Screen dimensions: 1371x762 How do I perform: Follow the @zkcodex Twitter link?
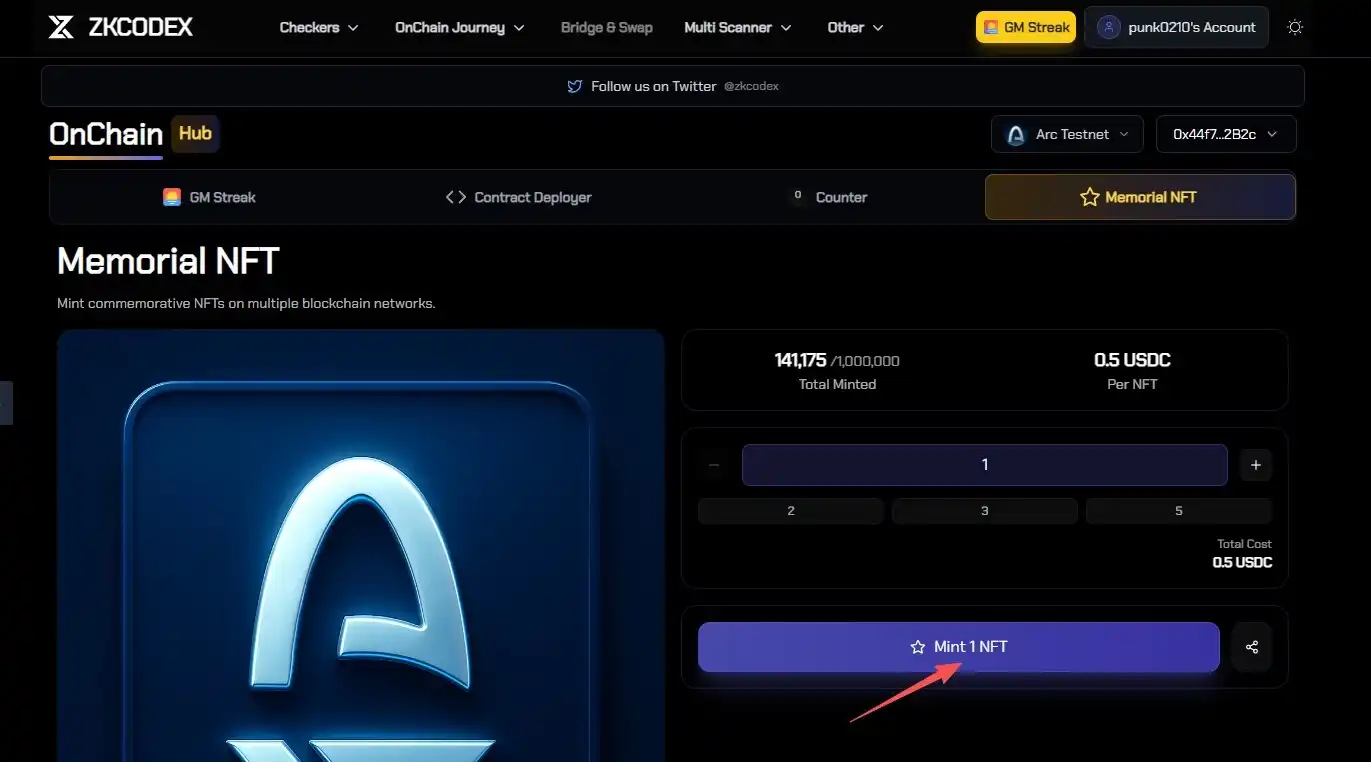[x=751, y=86]
